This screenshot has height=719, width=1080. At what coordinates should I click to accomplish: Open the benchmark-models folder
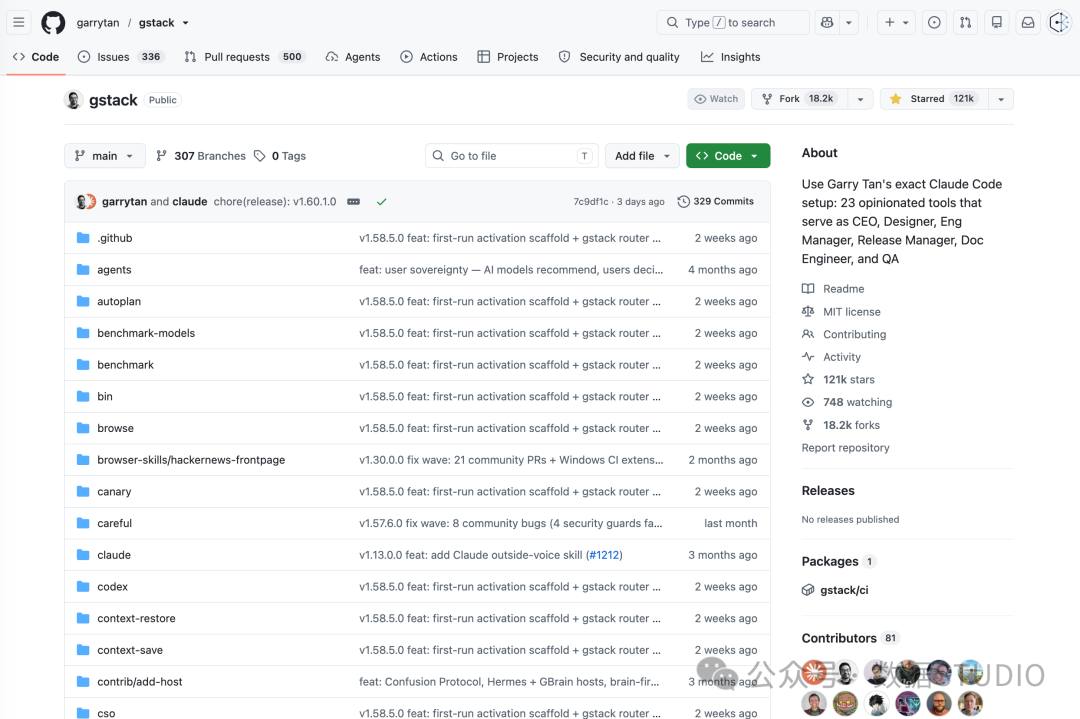(x=146, y=333)
